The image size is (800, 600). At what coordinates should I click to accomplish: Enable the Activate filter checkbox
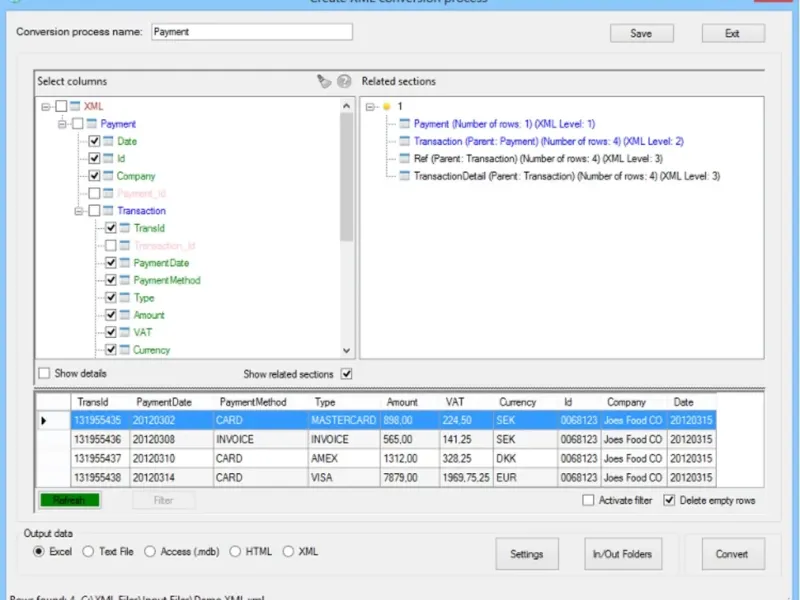[588, 500]
